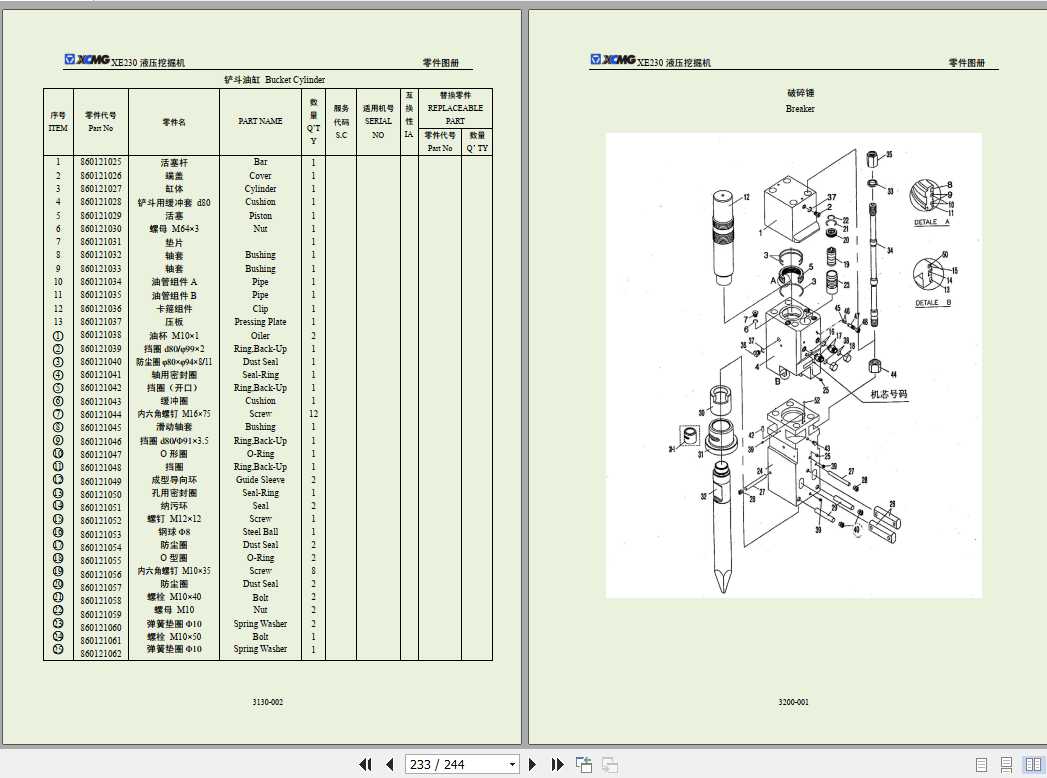
Task: Select the Piston part name cell
Action: click(260, 216)
